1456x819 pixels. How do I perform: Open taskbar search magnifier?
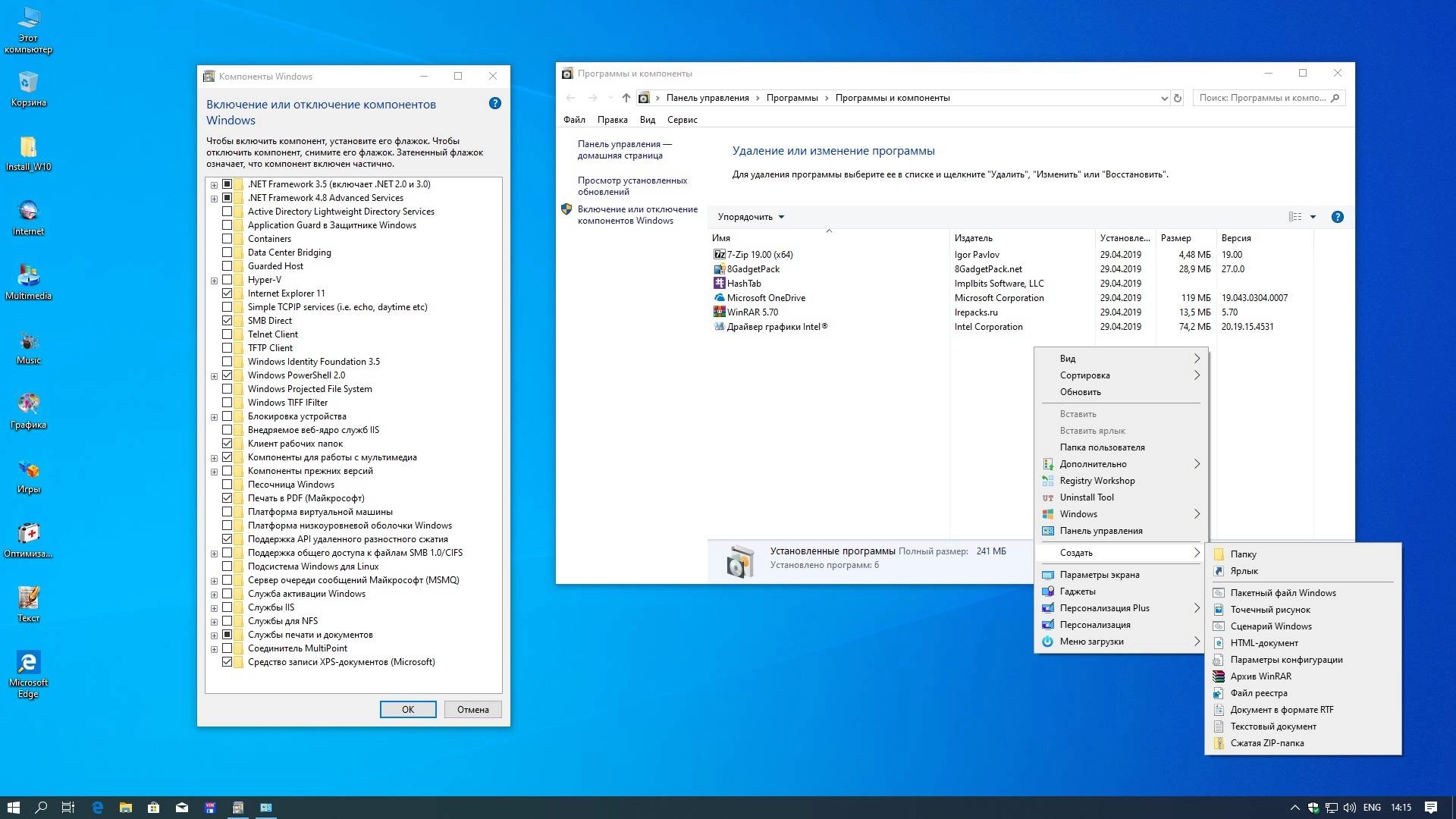click(x=41, y=808)
